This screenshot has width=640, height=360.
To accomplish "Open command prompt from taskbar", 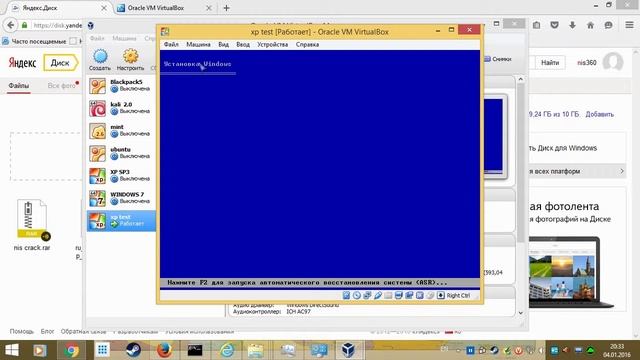I will tap(195, 350).
